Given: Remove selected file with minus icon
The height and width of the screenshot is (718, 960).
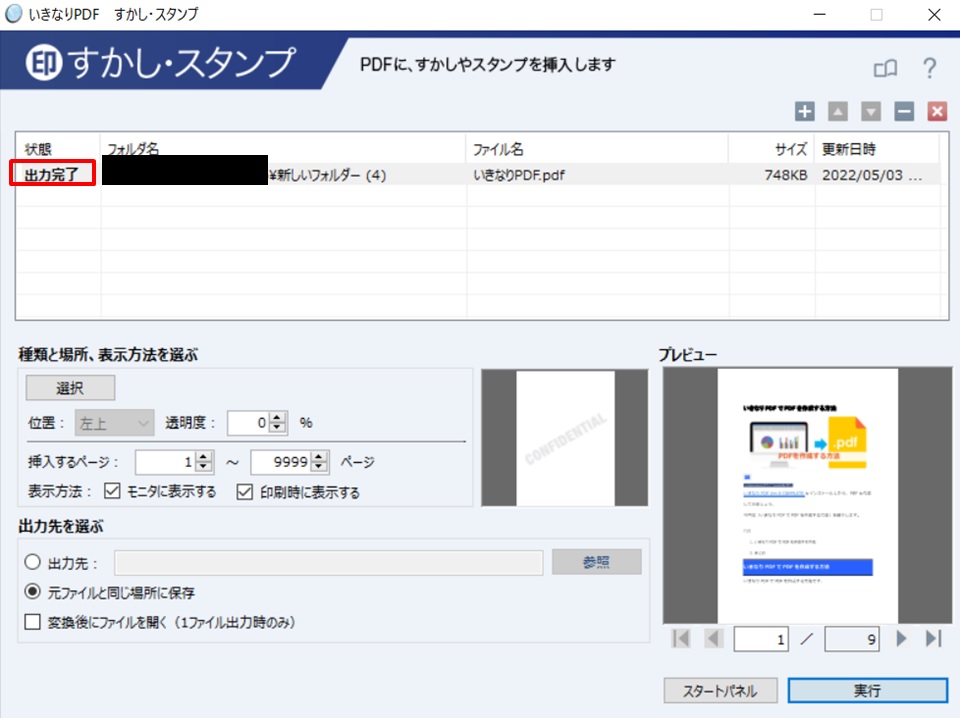Looking at the screenshot, I should coord(904,111).
